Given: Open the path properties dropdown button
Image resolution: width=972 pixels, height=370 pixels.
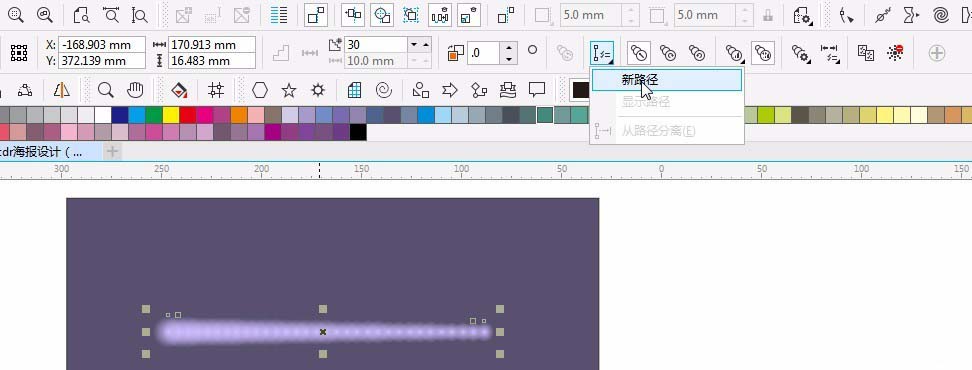Looking at the screenshot, I should click(x=603, y=53).
